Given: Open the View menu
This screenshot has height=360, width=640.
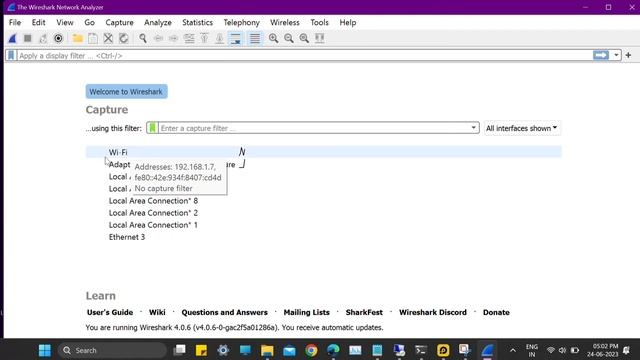Looking at the screenshot, I should (x=64, y=22).
